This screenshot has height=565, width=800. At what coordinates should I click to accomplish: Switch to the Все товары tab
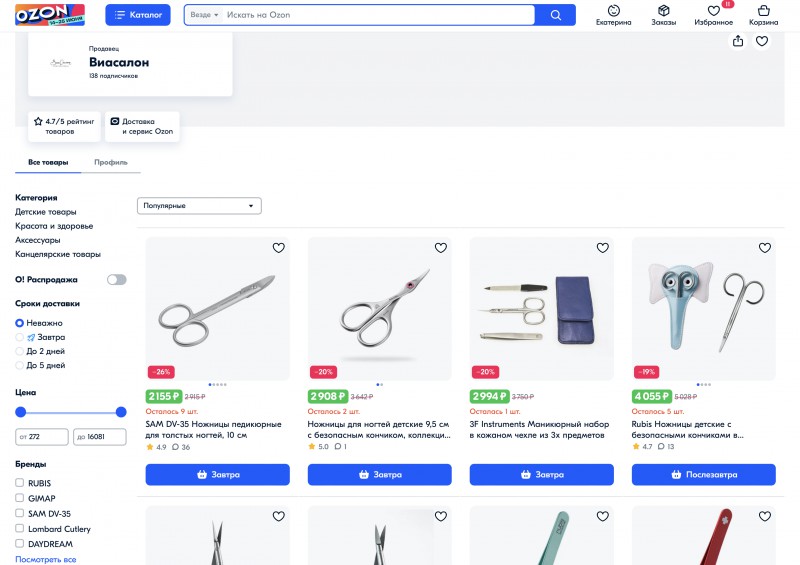(48, 162)
